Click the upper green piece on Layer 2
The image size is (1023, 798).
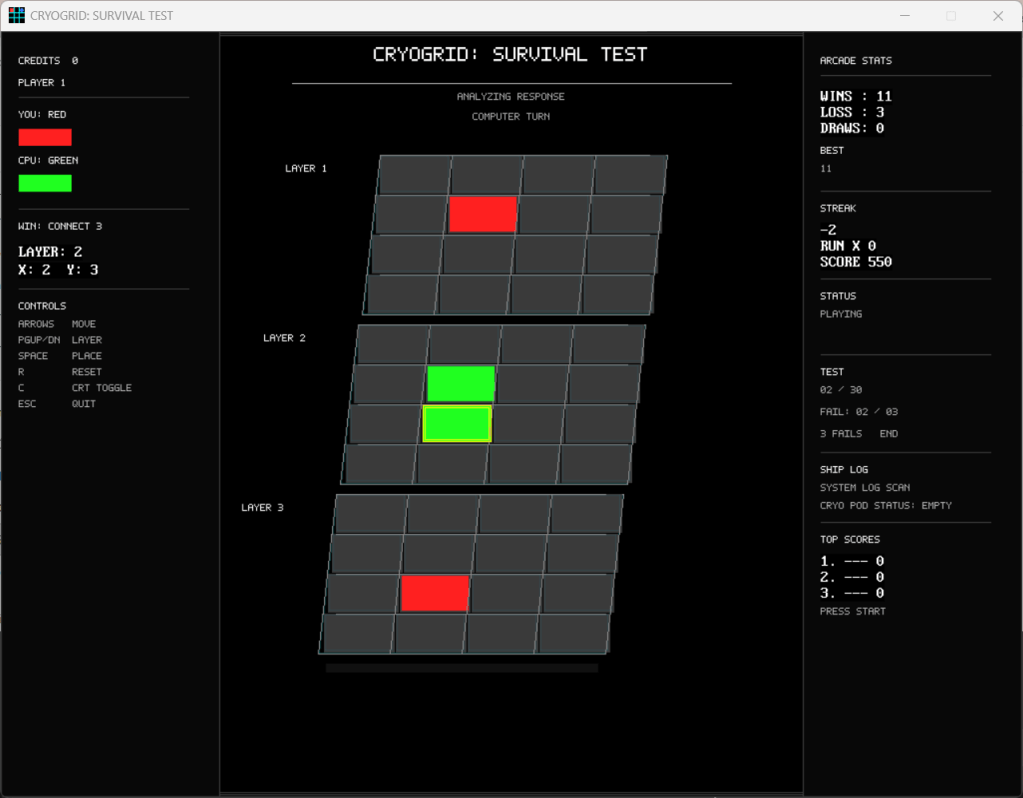point(461,384)
